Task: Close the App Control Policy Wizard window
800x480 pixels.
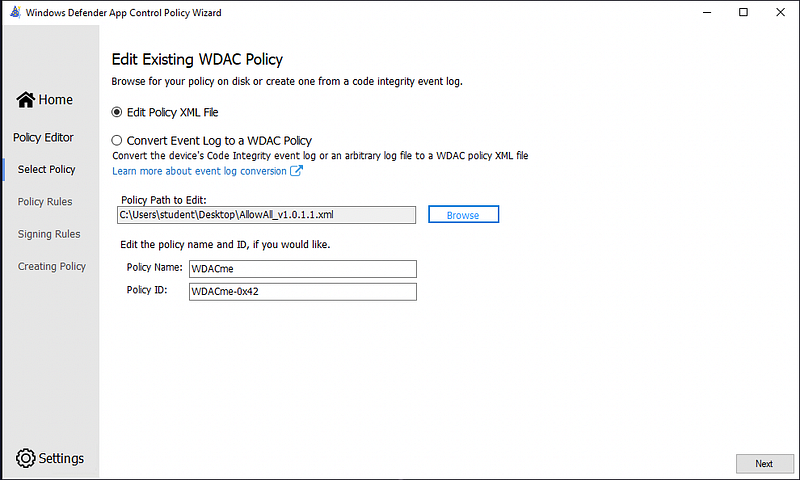Action: (778, 12)
